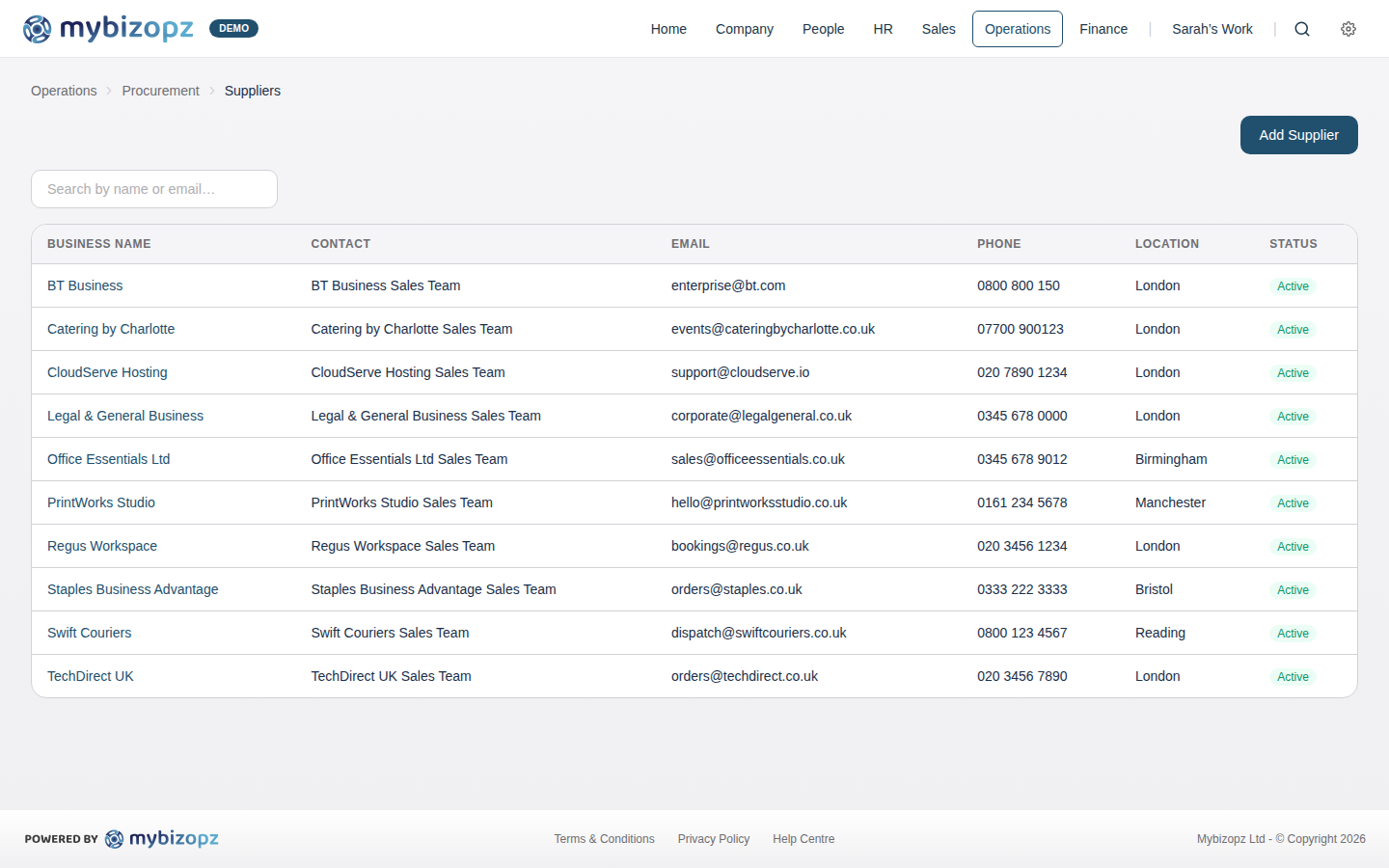
Task: Open the CloudServe Hosting supplier
Action: coord(107,372)
